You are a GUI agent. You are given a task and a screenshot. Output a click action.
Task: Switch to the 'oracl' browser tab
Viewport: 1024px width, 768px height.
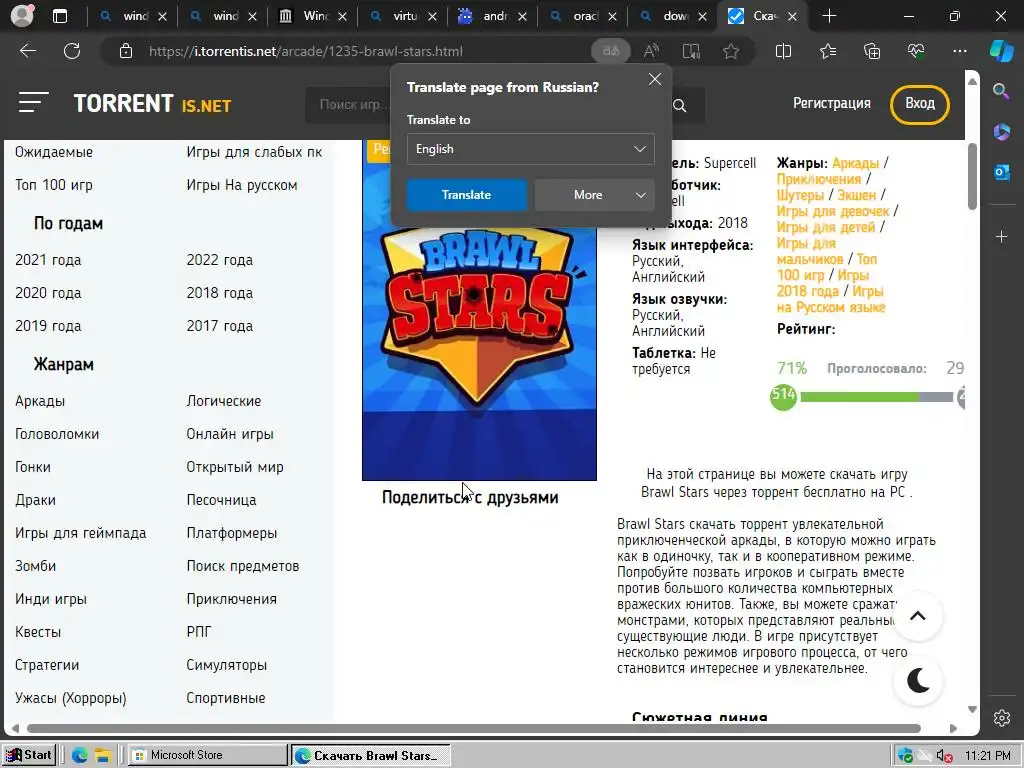583,16
